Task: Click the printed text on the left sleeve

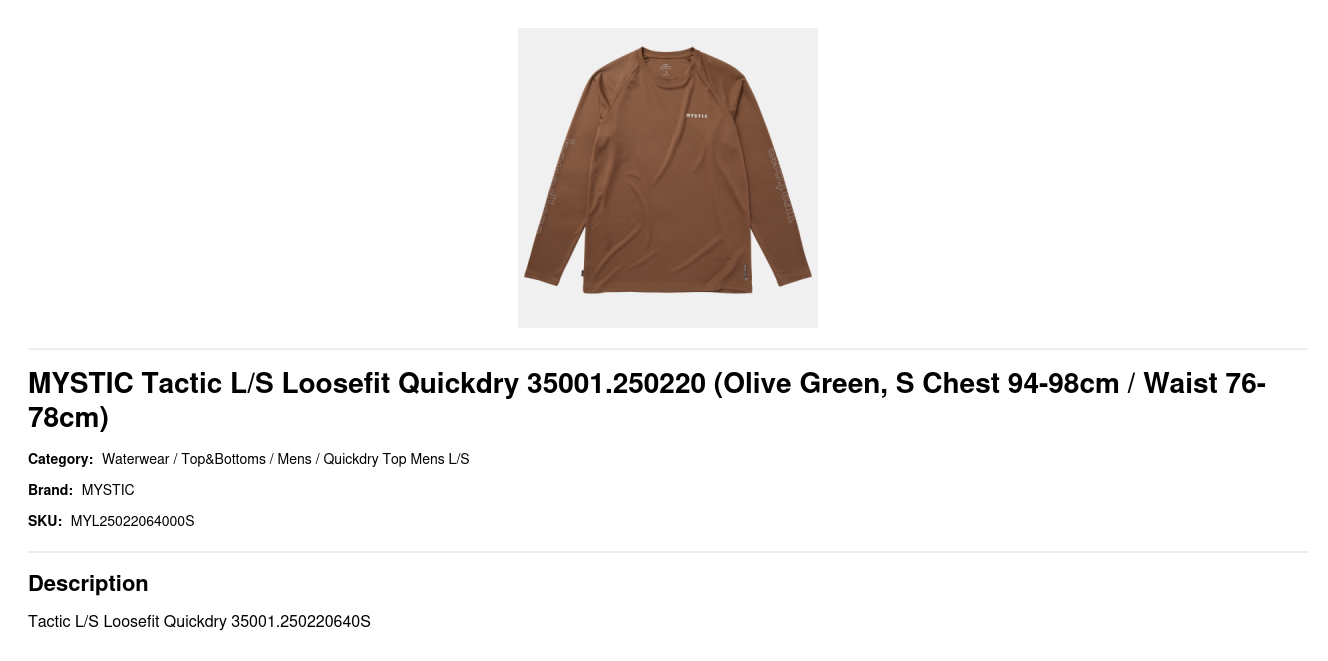Action: pos(555,185)
